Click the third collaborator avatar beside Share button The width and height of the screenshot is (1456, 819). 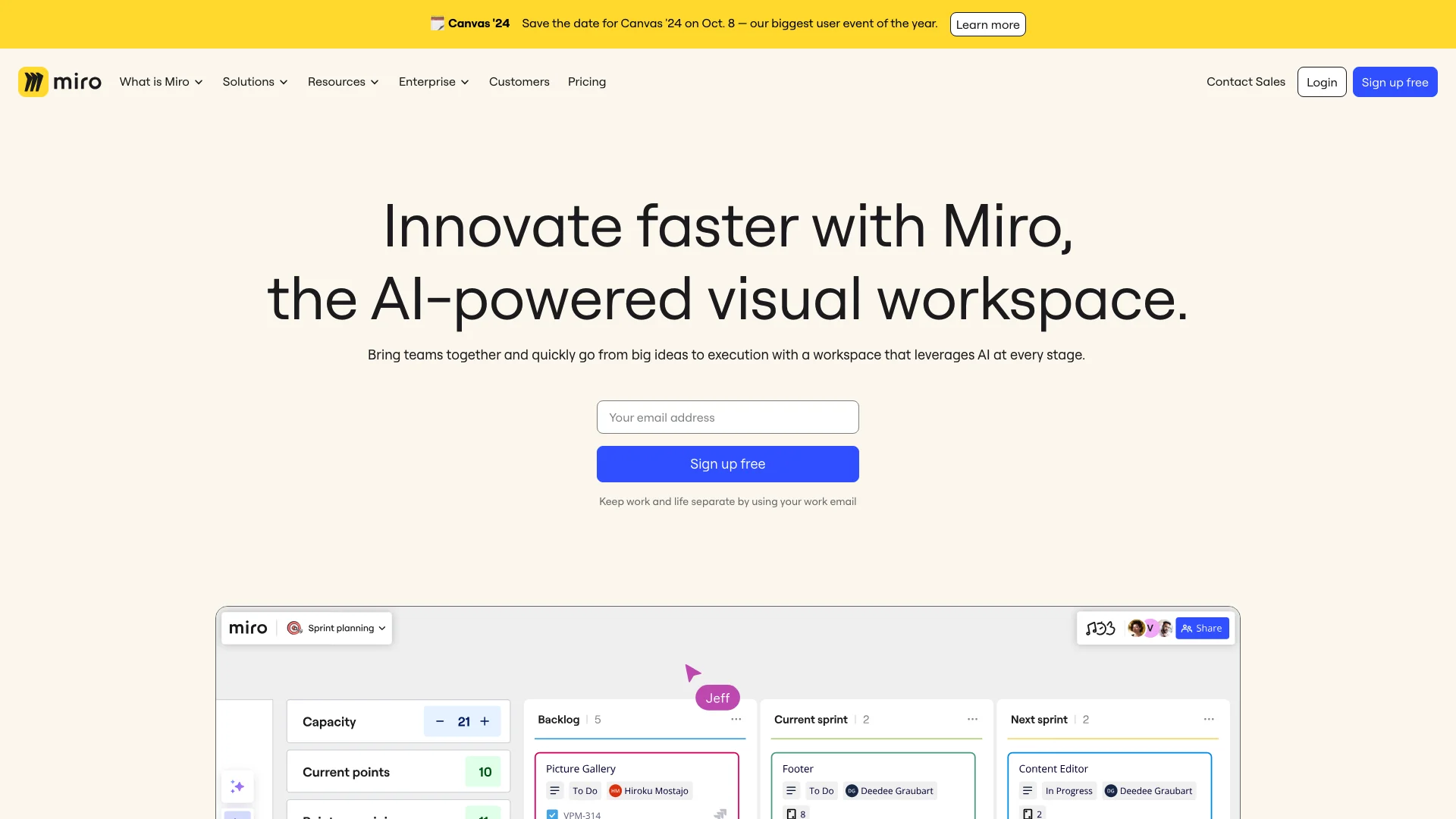[x=1166, y=628]
